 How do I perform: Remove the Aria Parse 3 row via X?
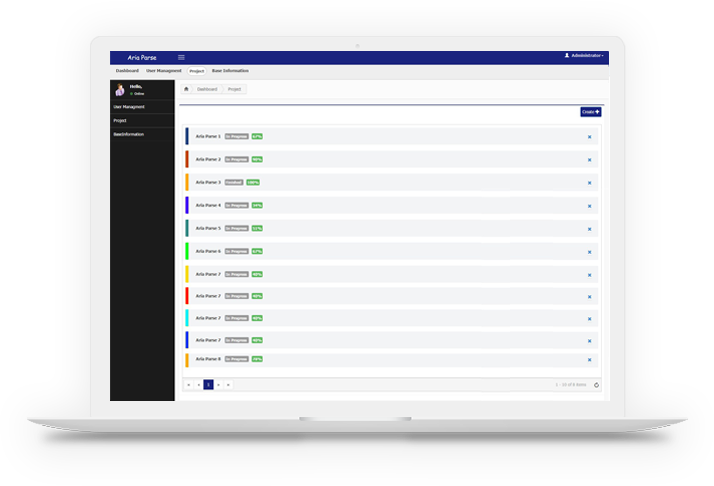click(589, 183)
